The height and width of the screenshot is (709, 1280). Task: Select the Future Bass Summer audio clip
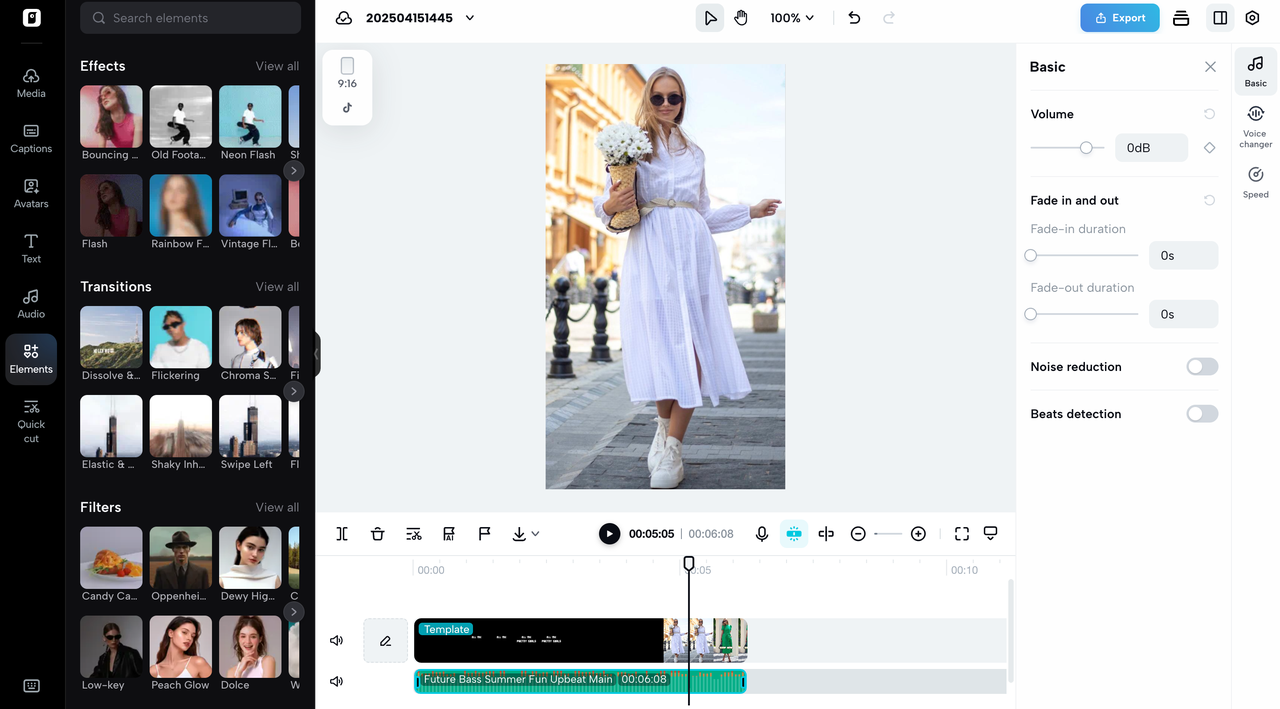[580, 681]
